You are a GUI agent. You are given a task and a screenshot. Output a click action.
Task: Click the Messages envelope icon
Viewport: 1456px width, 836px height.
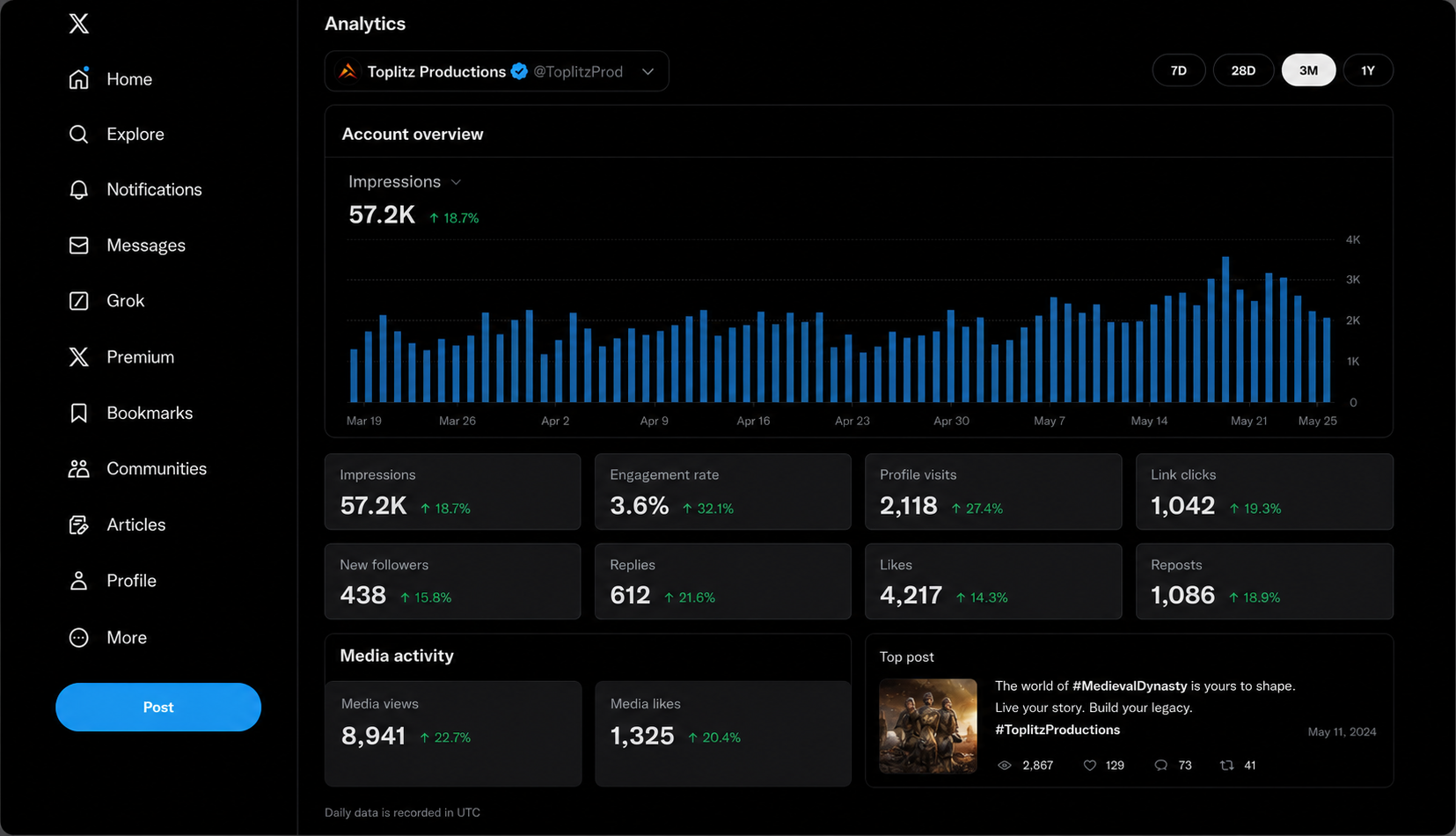tap(79, 245)
